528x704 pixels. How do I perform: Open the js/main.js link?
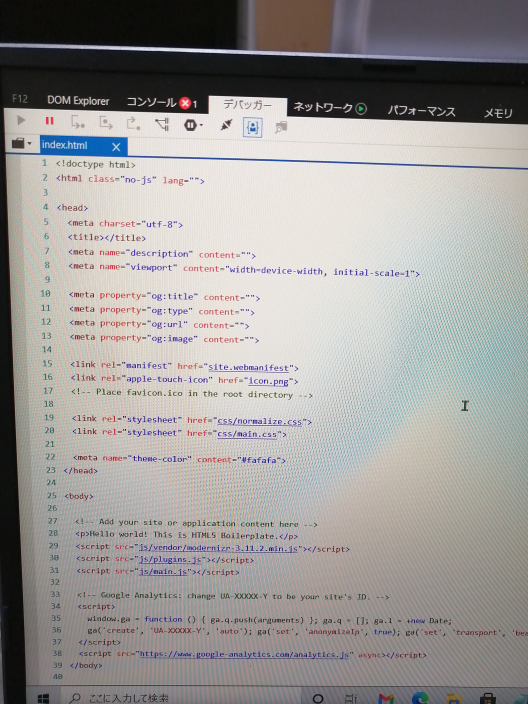(163, 572)
